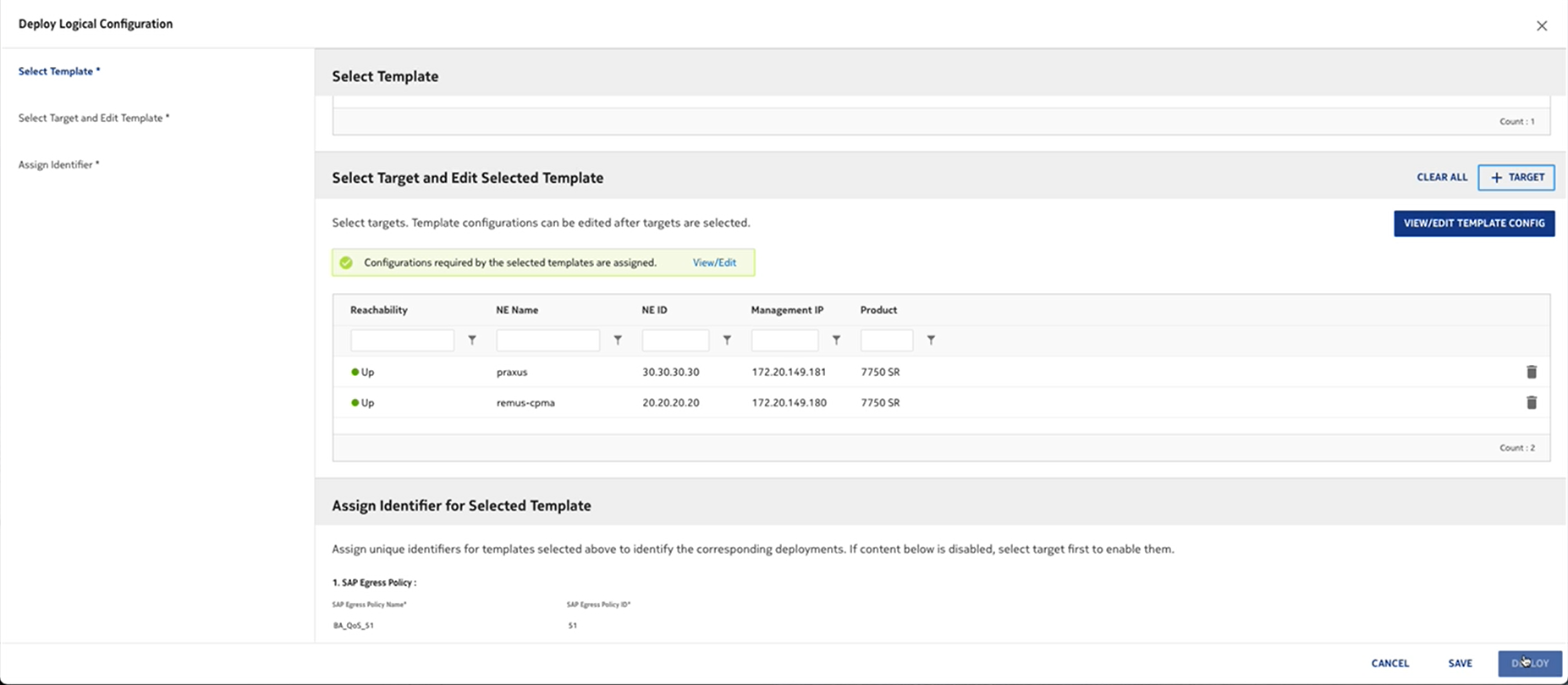Viewport: 1568px width, 685px height.
Task: Sort by the Product column header
Action: point(878,310)
